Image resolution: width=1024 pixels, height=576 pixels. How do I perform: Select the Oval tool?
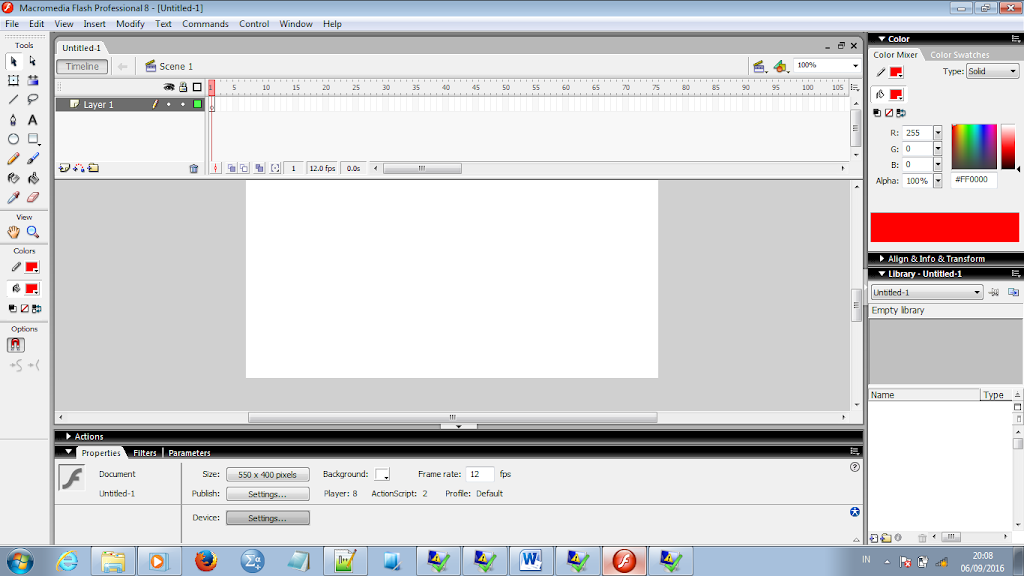13,139
